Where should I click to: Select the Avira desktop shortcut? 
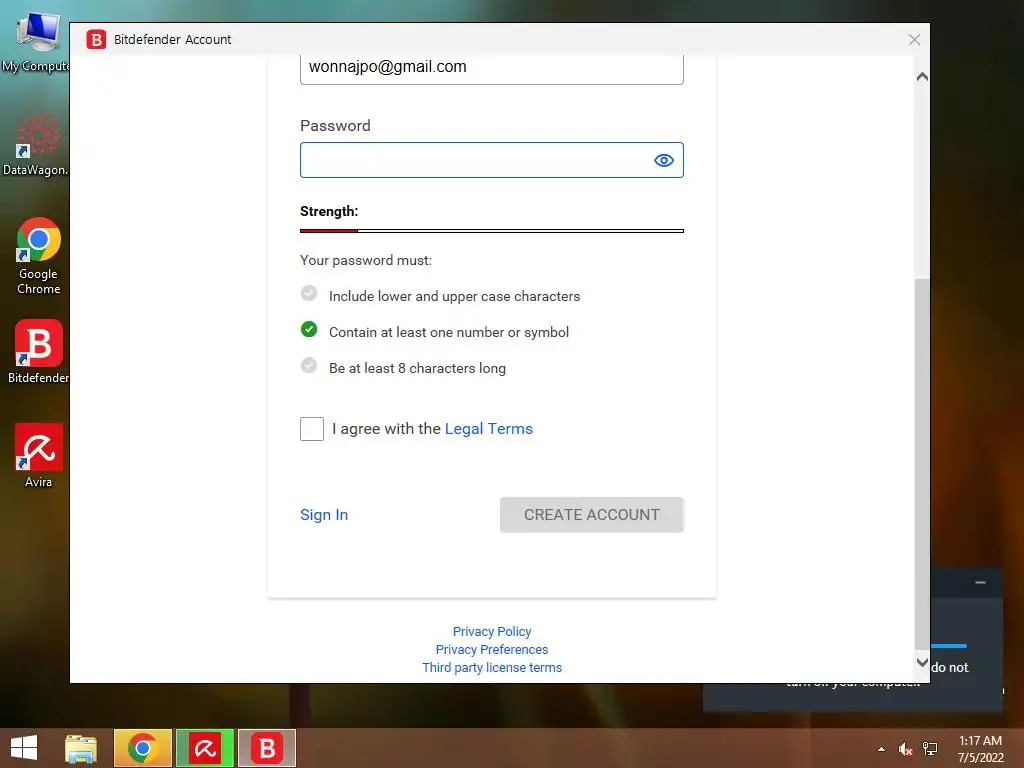(39, 455)
